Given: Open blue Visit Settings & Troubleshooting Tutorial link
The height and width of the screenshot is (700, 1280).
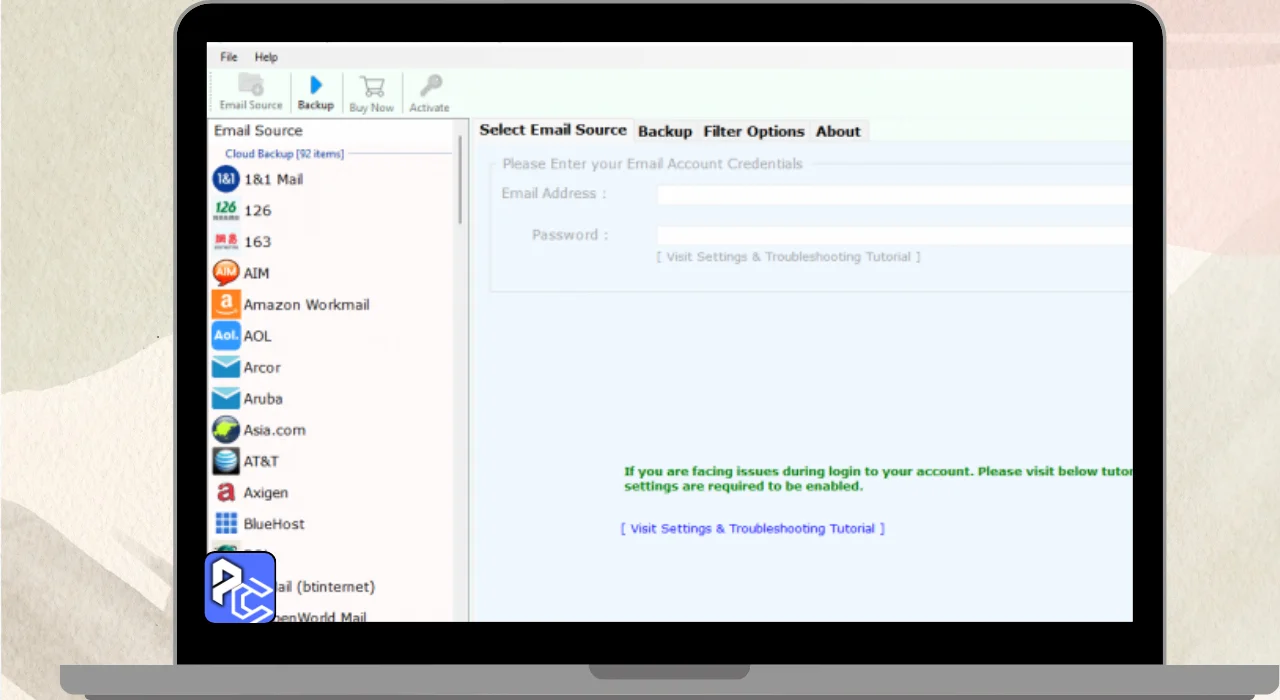Looking at the screenshot, I should [x=753, y=528].
